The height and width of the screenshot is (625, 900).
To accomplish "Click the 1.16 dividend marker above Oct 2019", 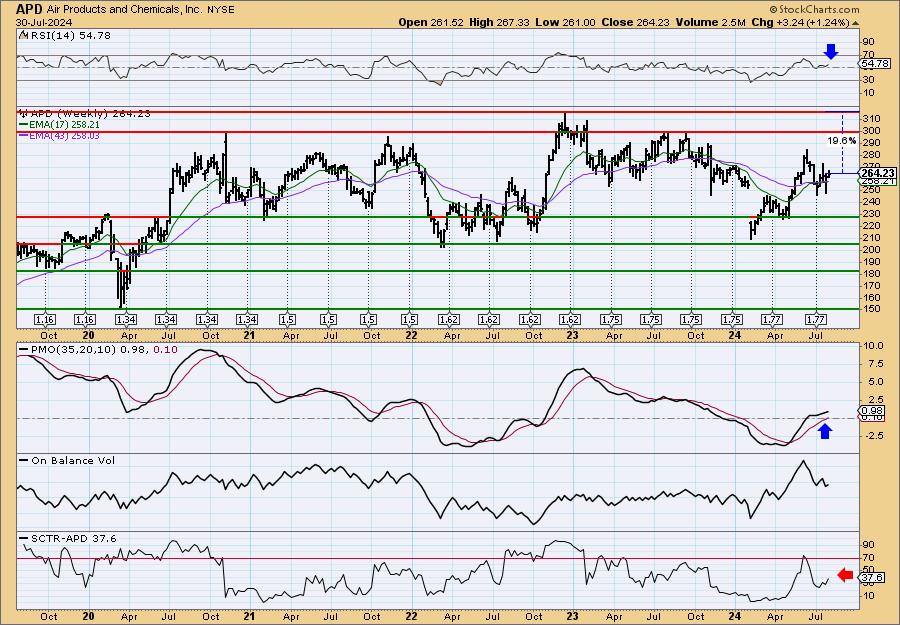I will 45,320.
